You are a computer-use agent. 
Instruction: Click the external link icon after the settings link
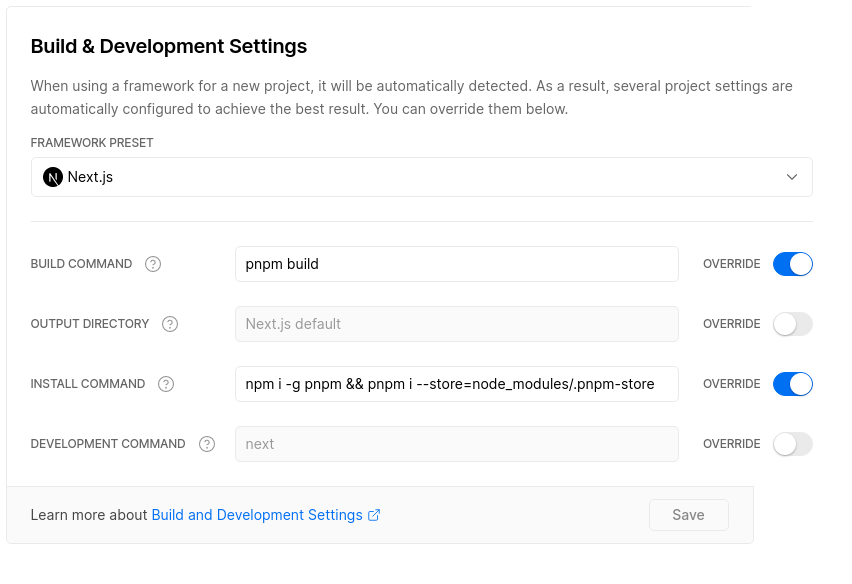[x=374, y=515]
